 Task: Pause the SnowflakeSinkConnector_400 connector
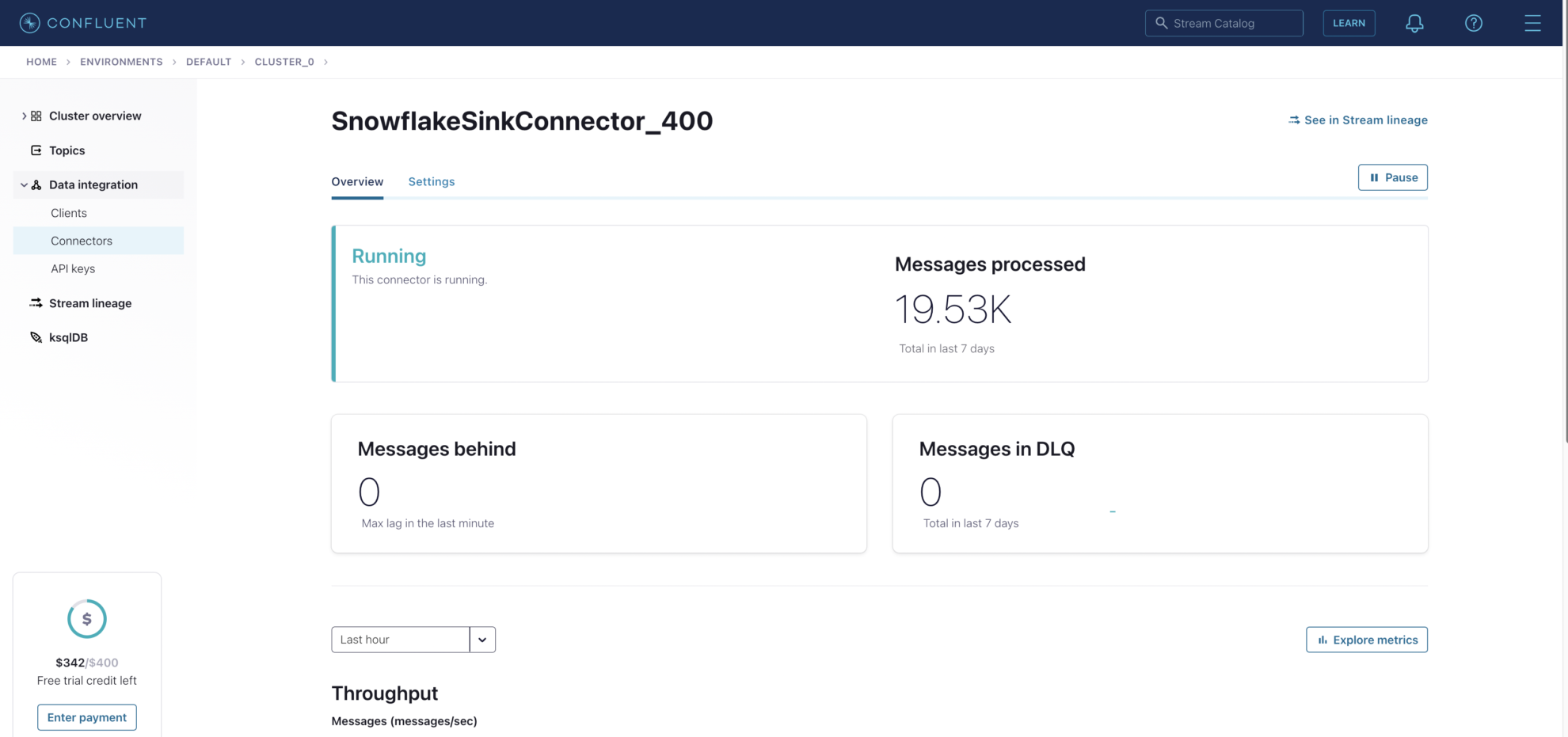tap(1392, 177)
